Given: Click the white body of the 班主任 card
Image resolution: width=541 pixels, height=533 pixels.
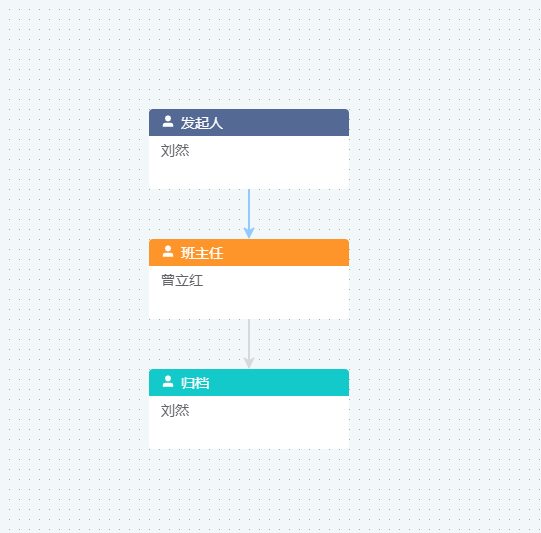Looking at the screenshot, I should click(249, 293).
